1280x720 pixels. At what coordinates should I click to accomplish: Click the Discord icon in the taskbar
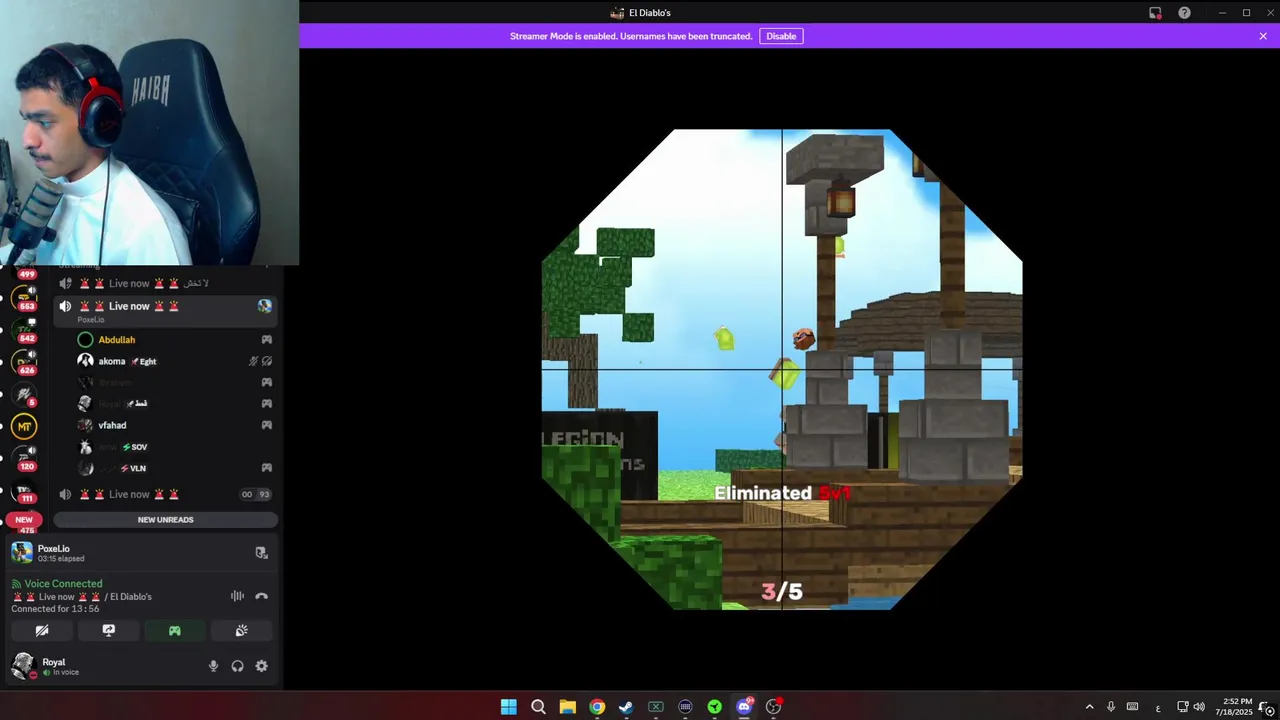coord(744,707)
